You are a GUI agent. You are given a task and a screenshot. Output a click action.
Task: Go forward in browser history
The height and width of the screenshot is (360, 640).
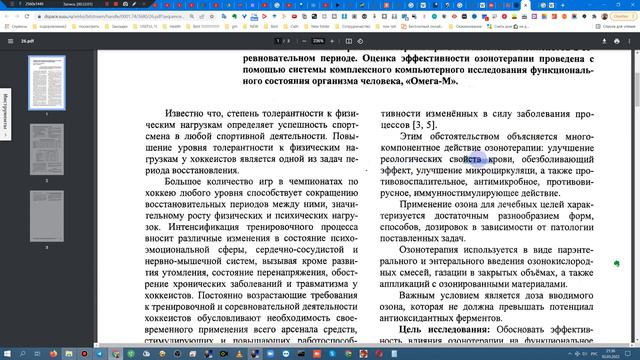pyautogui.click(x=17, y=16)
